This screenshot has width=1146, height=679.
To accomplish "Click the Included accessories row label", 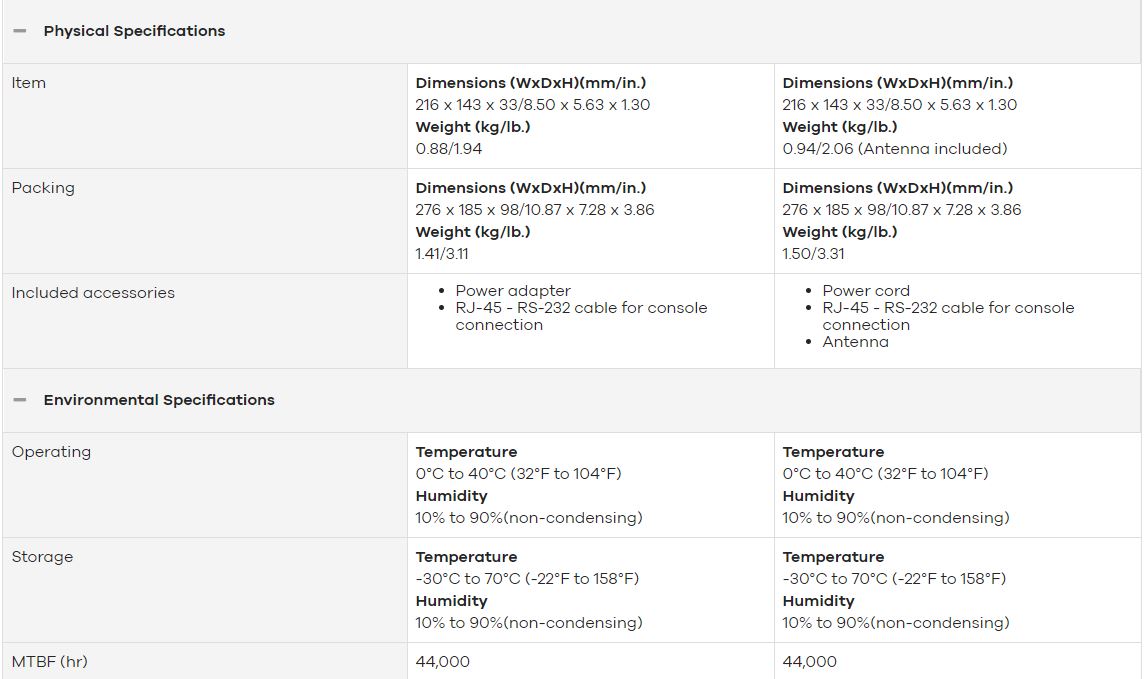I will [x=94, y=293].
